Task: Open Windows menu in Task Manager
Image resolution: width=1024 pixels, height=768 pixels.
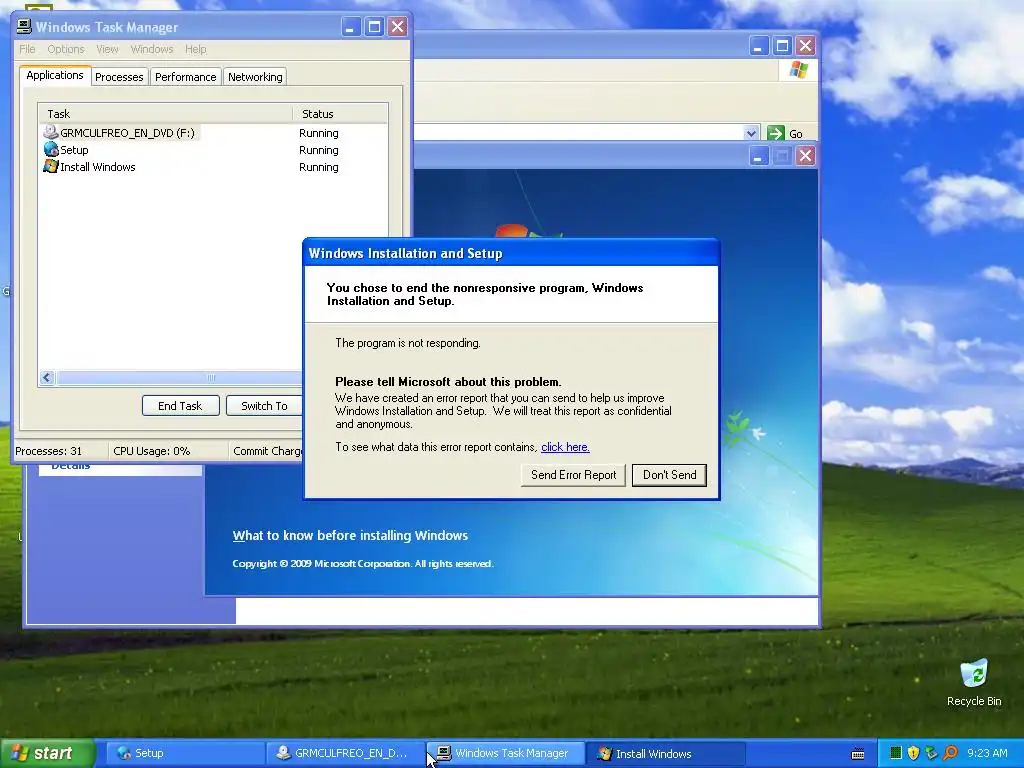Action: coord(152,49)
